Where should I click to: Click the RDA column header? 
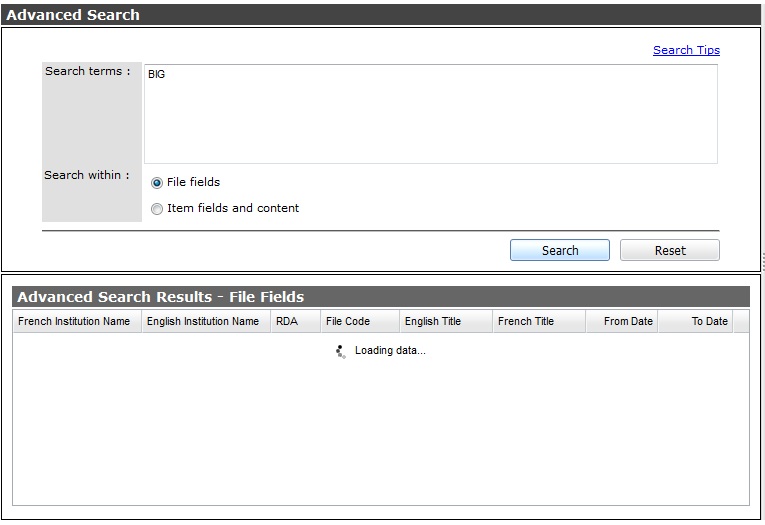pyautogui.click(x=287, y=321)
